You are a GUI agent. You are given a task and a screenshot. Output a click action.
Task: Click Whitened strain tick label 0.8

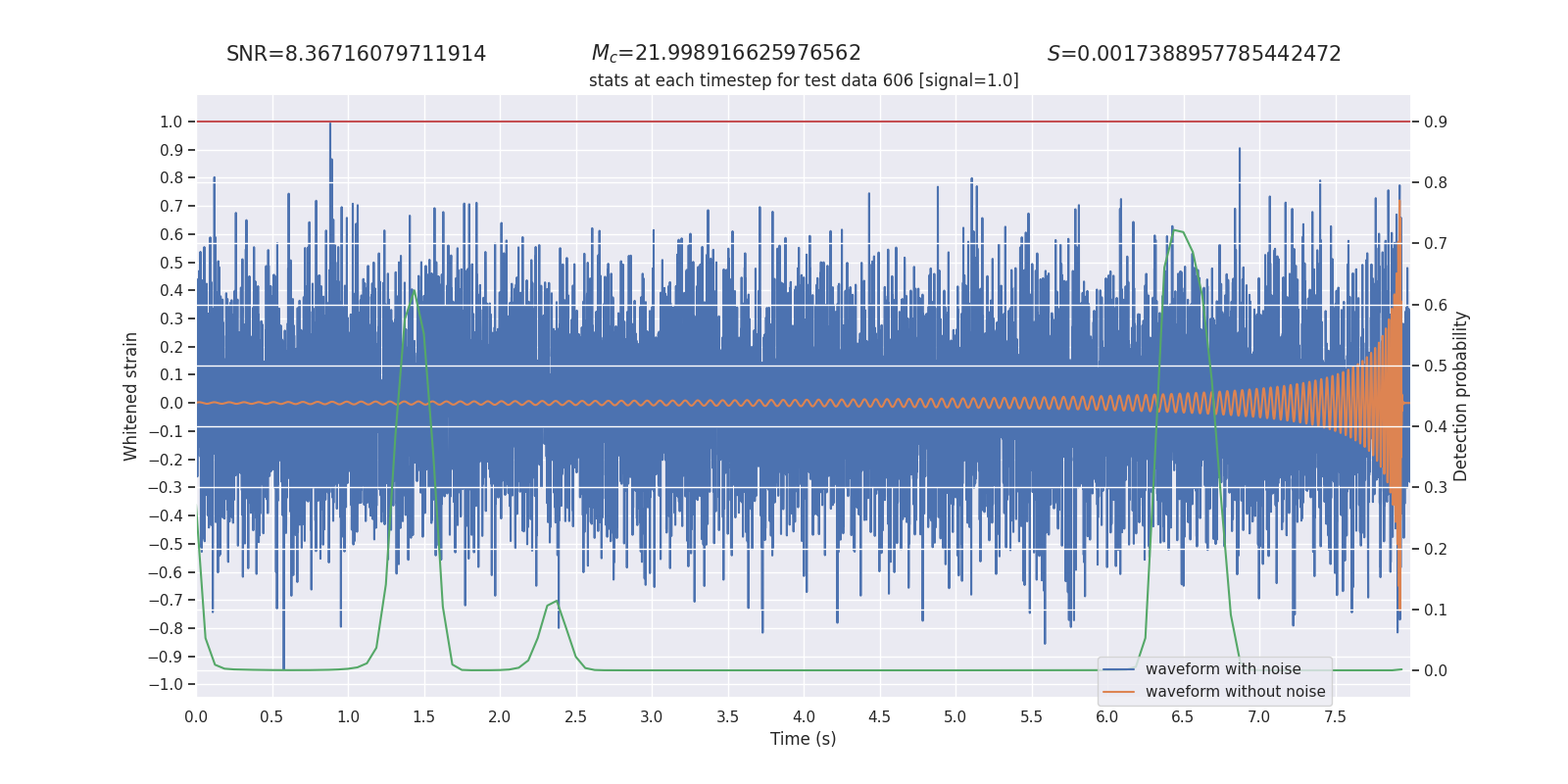[171, 178]
